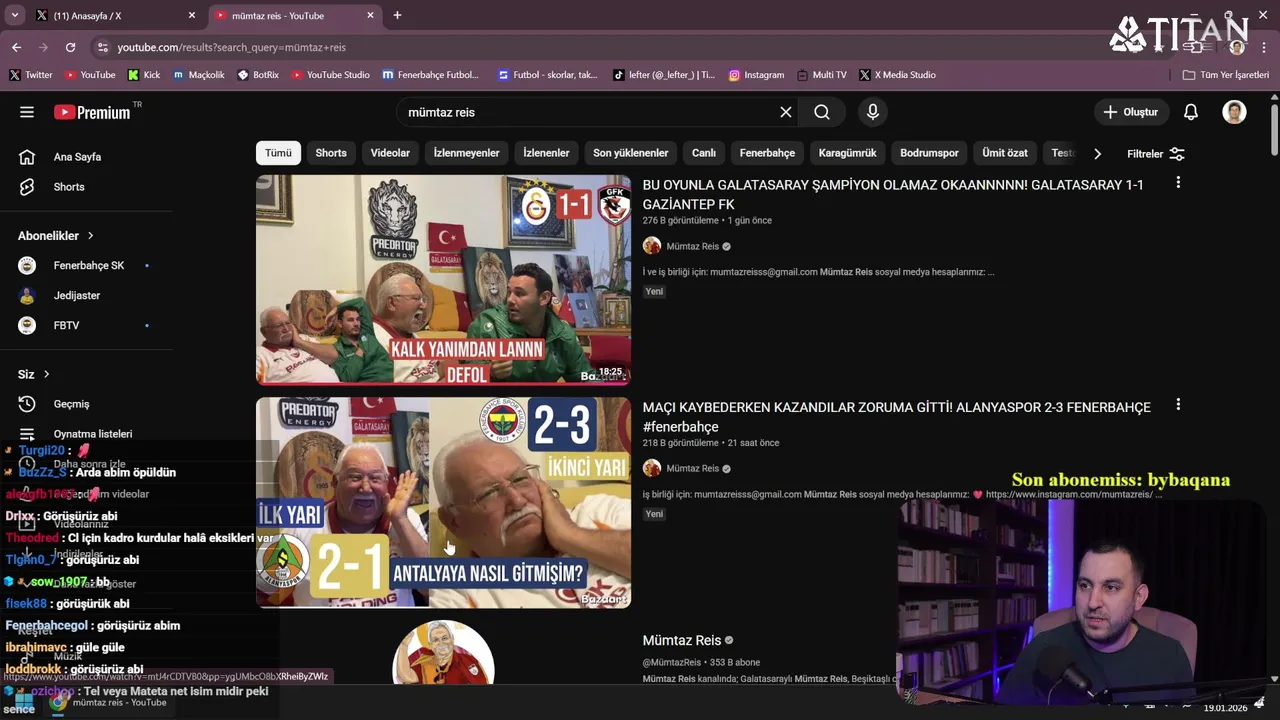Open Tüm Yer İşaretleri folder
Screen dimensions: 1280x720
(x=1225, y=75)
